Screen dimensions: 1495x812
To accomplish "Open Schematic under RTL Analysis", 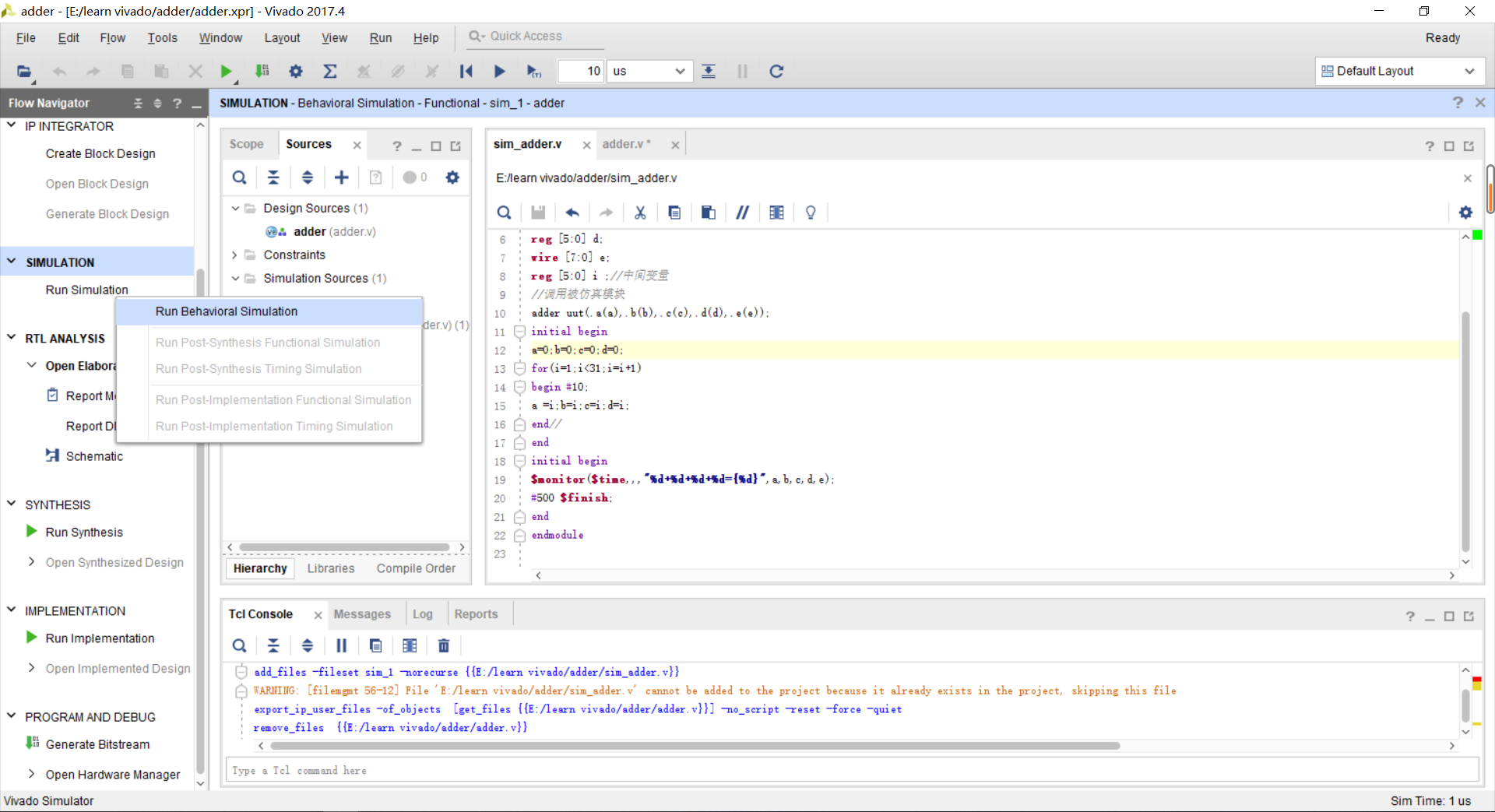I will pos(94,456).
